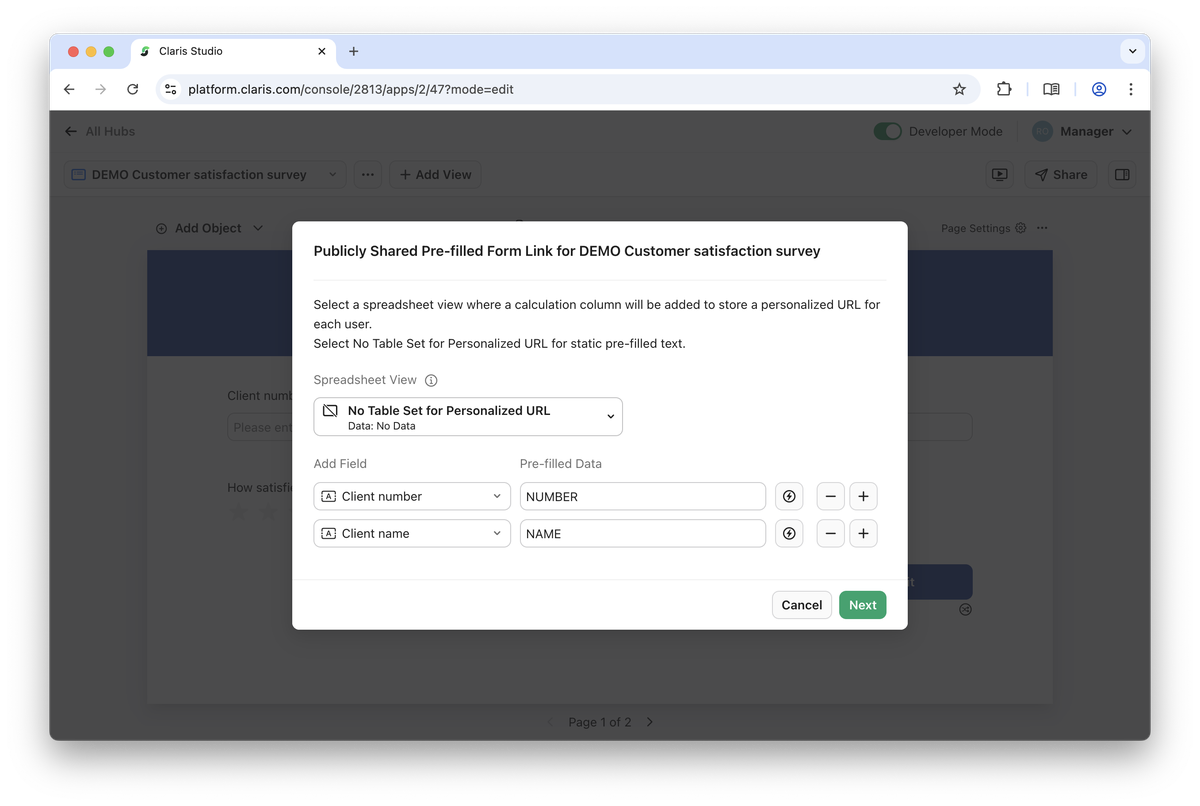Click the Add View button
The width and height of the screenshot is (1200, 806).
coord(435,174)
